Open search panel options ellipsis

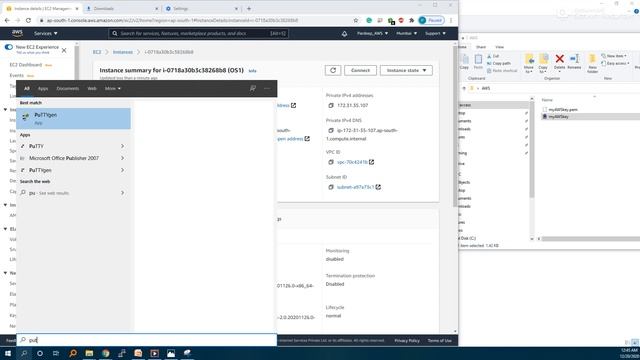pyautogui.click(x=267, y=88)
